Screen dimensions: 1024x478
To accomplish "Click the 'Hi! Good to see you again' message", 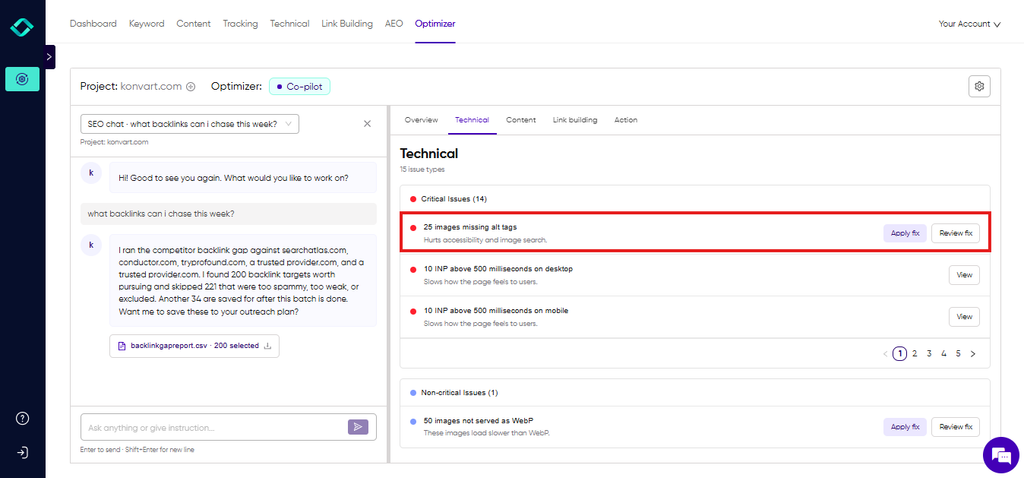I will (x=243, y=178).
